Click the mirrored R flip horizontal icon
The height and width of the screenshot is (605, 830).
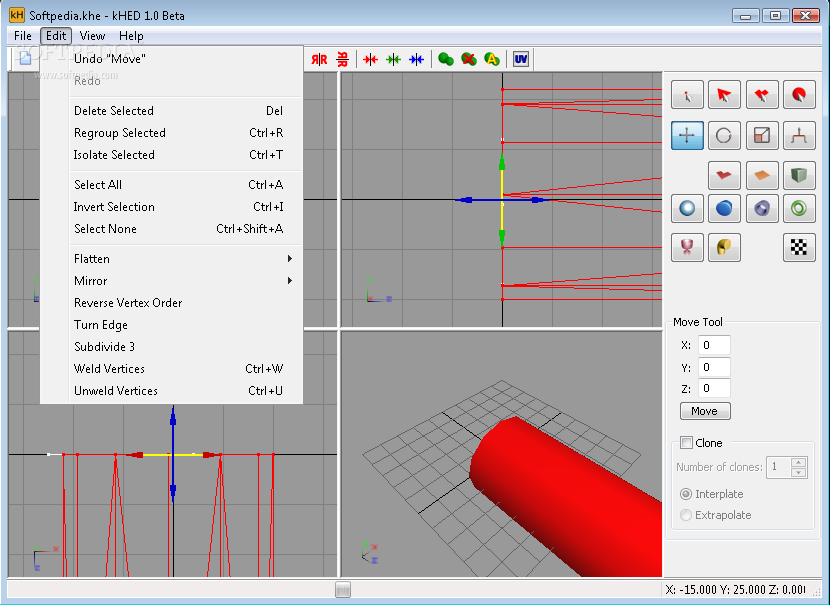click(x=319, y=59)
